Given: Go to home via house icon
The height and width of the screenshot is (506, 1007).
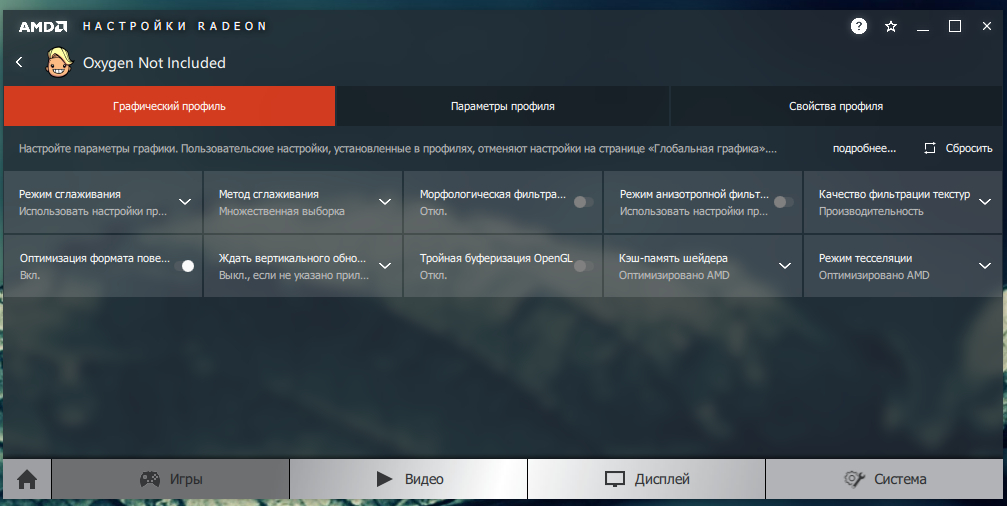Looking at the screenshot, I should coord(27,479).
